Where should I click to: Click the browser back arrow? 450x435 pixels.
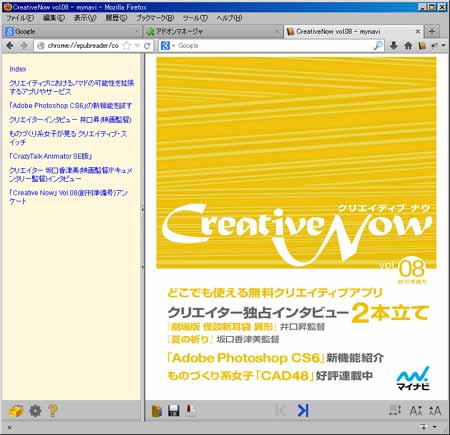(x=10, y=46)
